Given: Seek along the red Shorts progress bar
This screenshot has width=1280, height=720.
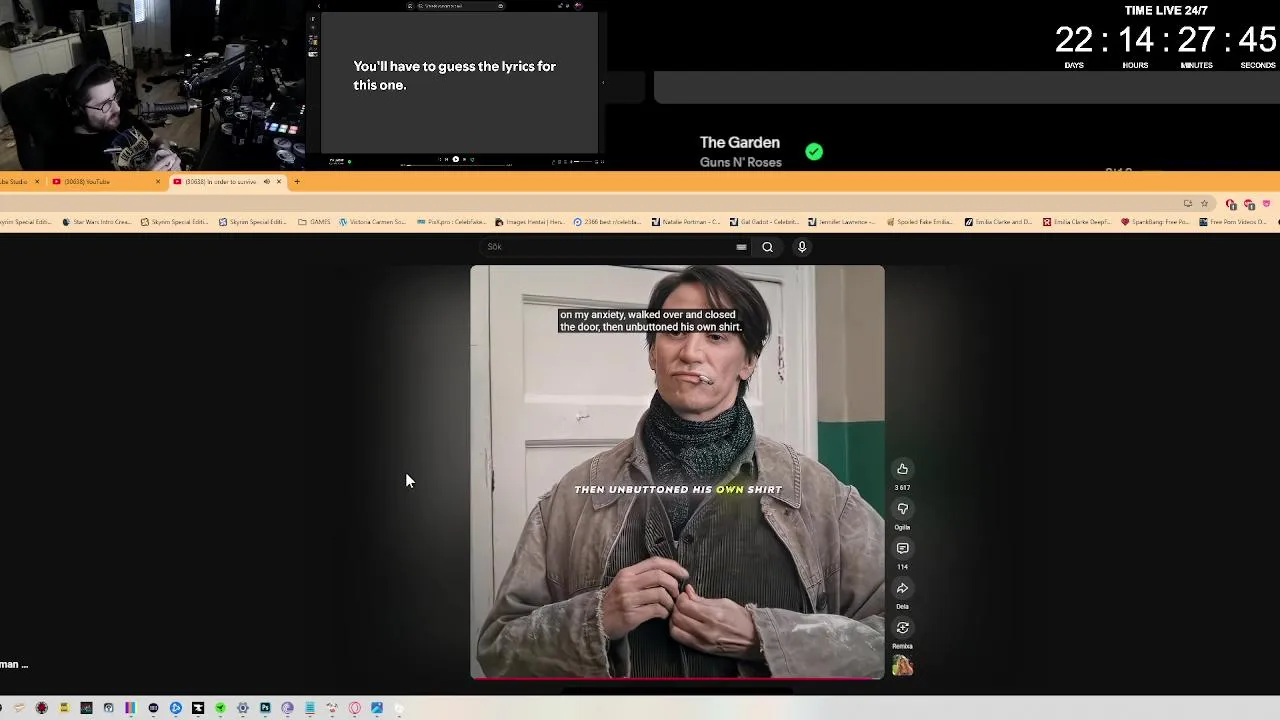Looking at the screenshot, I should [677, 679].
